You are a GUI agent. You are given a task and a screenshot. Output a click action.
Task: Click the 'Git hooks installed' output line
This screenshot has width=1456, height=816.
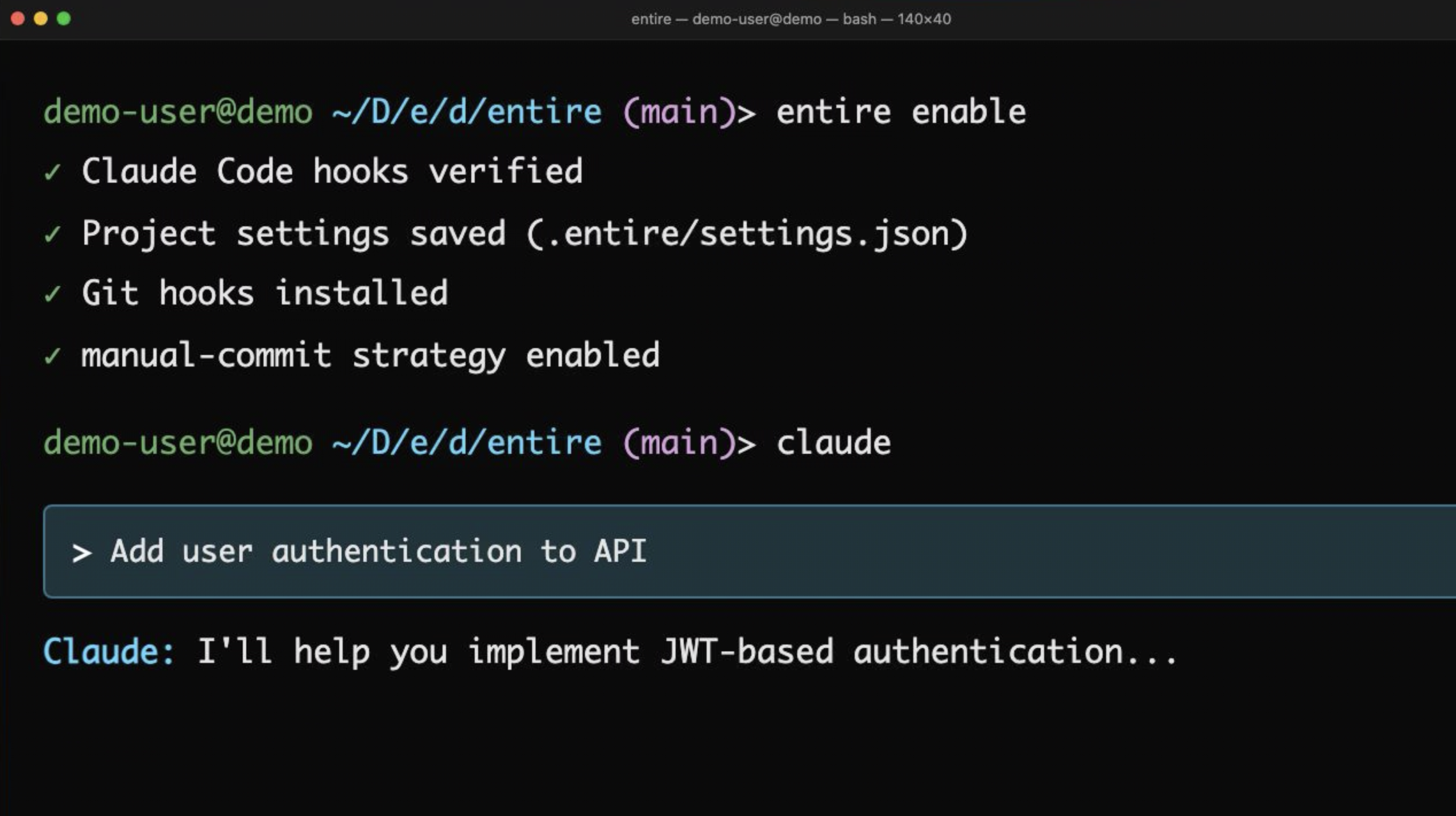coord(265,294)
